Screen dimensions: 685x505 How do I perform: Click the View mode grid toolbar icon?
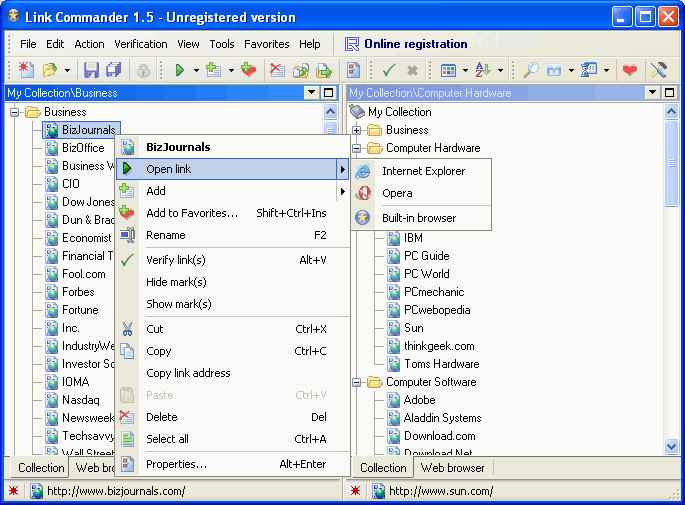point(449,70)
